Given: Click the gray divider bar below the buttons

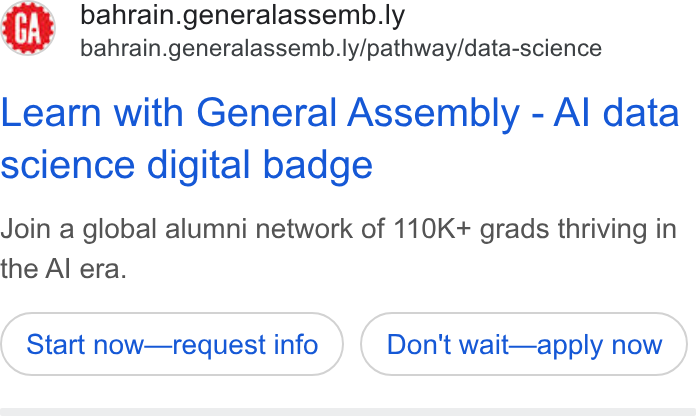Looking at the screenshot, I should point(348,412).
